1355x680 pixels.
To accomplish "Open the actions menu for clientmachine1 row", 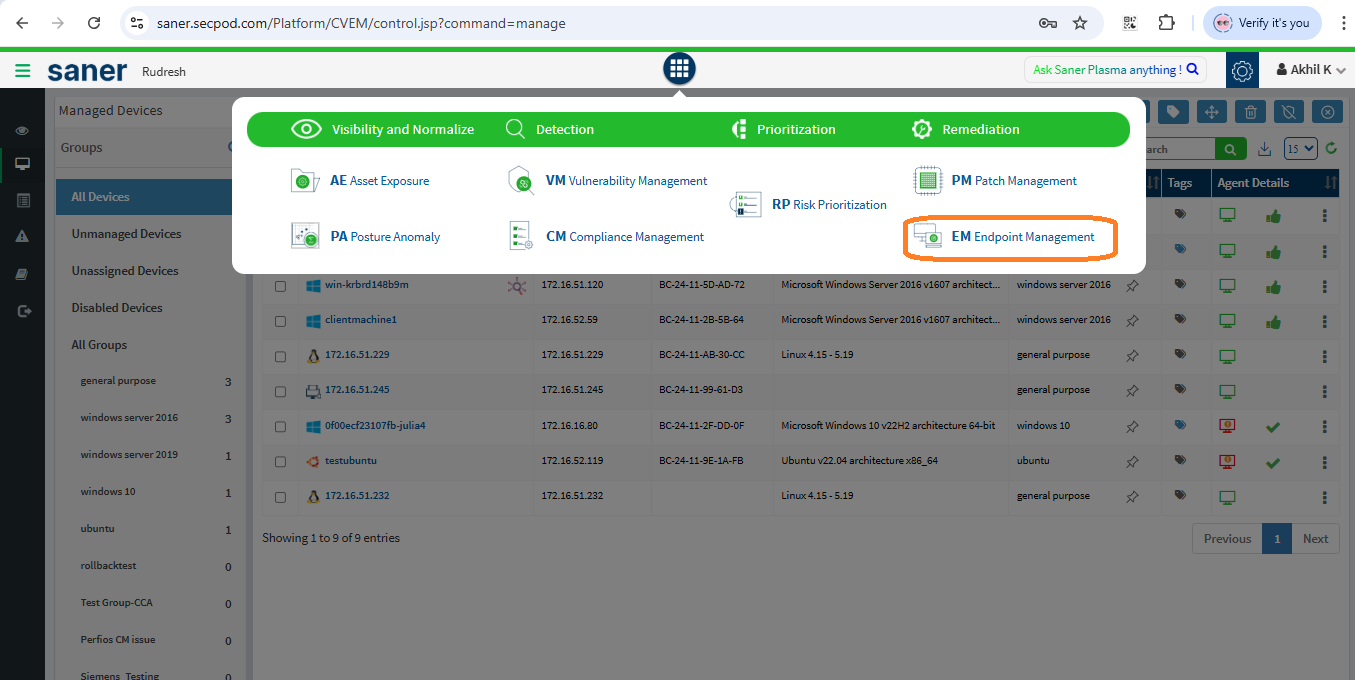I will pyautogui.click(x=1325, y=321).
